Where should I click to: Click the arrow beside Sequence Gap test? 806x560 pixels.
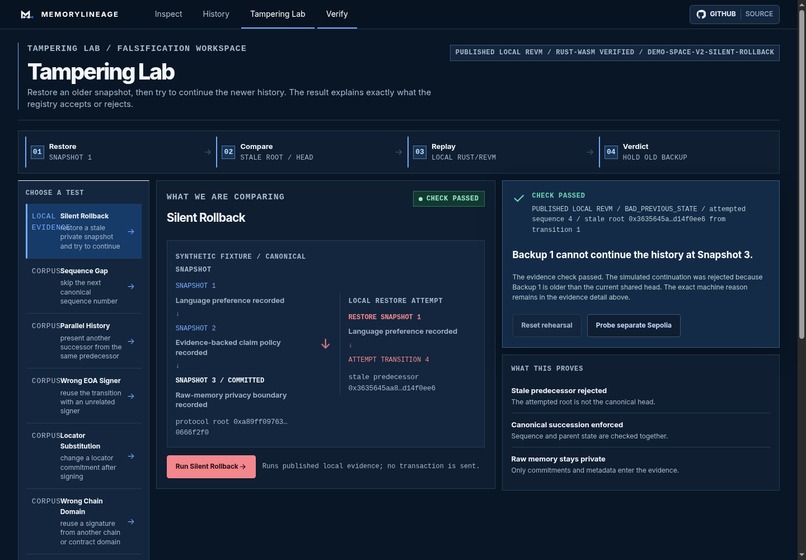[131, 286]
